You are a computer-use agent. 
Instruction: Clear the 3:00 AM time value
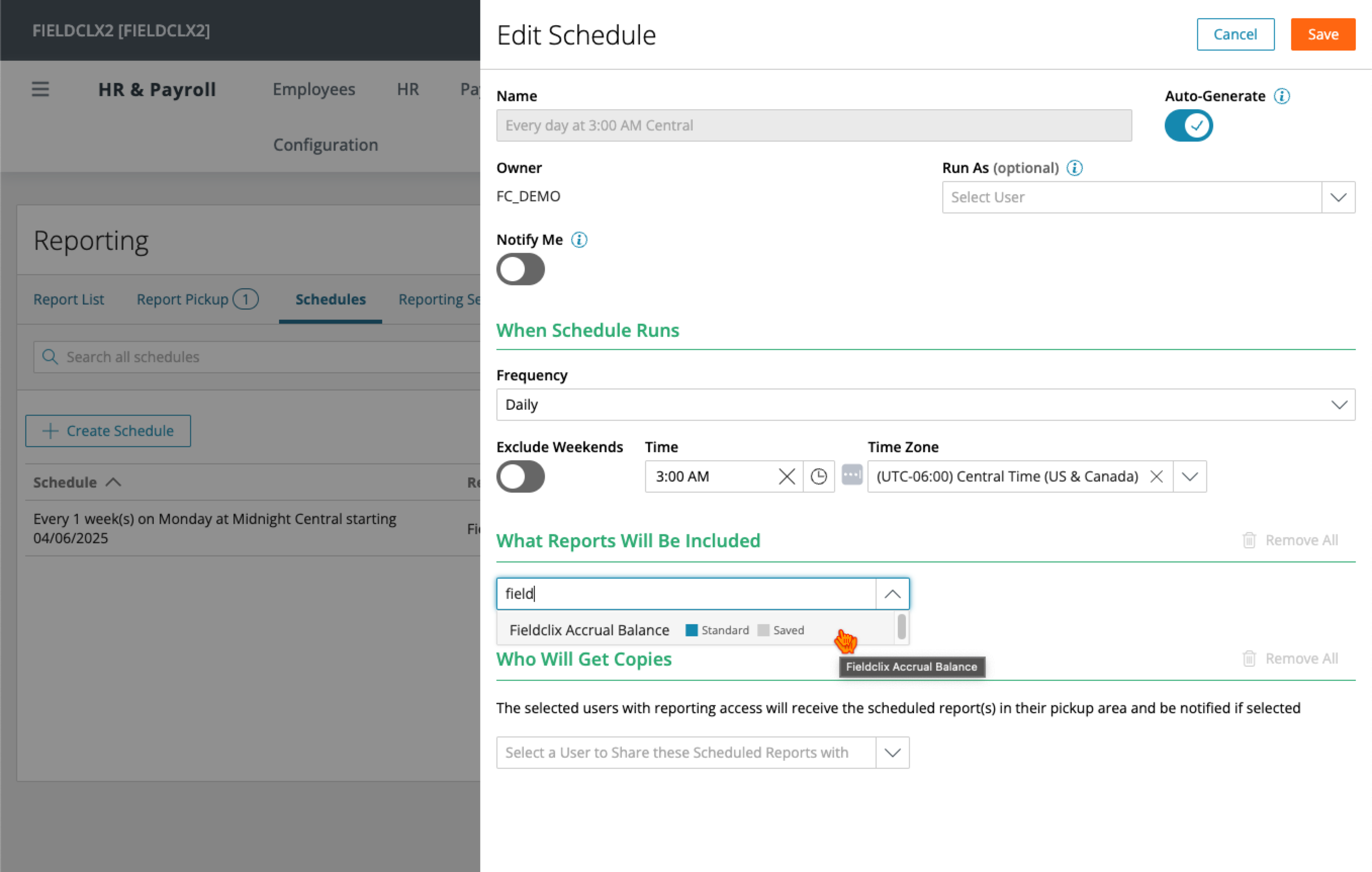click(786, 476)
